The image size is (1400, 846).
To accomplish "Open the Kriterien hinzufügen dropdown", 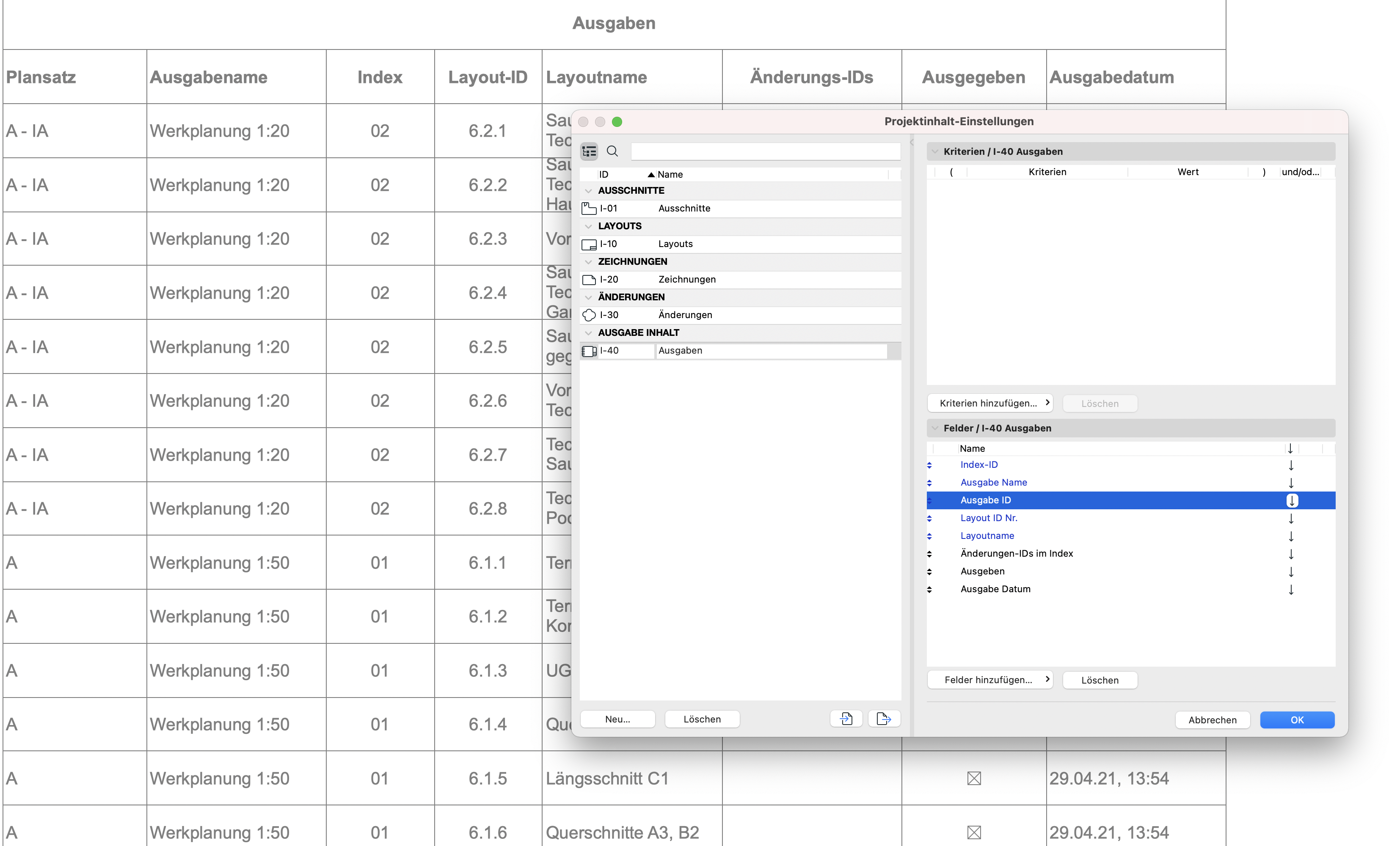I will coord(990,403).
